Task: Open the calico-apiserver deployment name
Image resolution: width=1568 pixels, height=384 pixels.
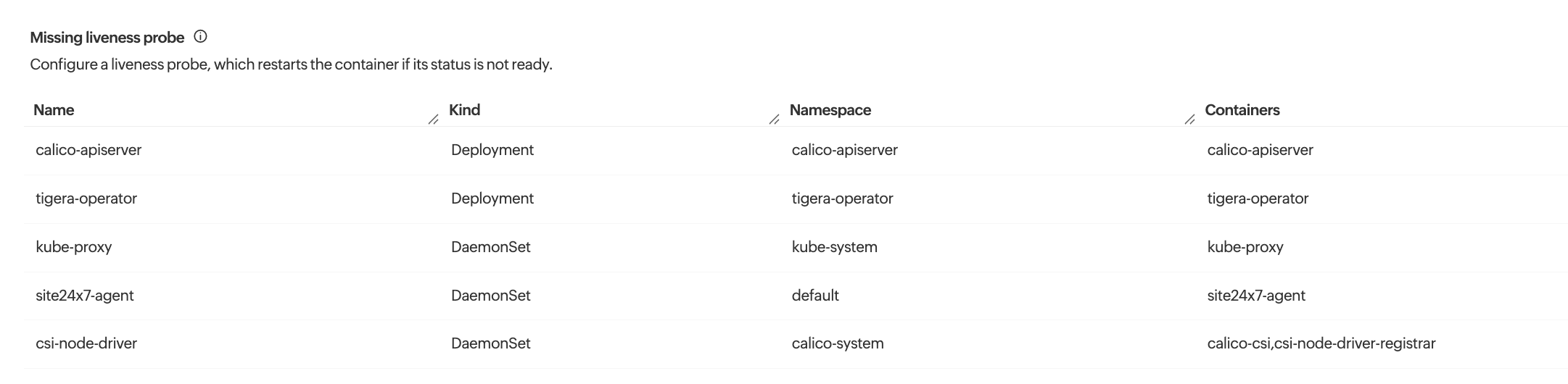Action: tap(88, 150)
